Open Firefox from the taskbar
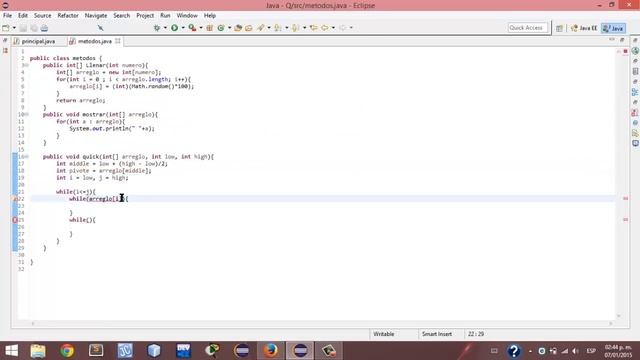This screenshot has height=360, width=640. click(x=270, y=351)
